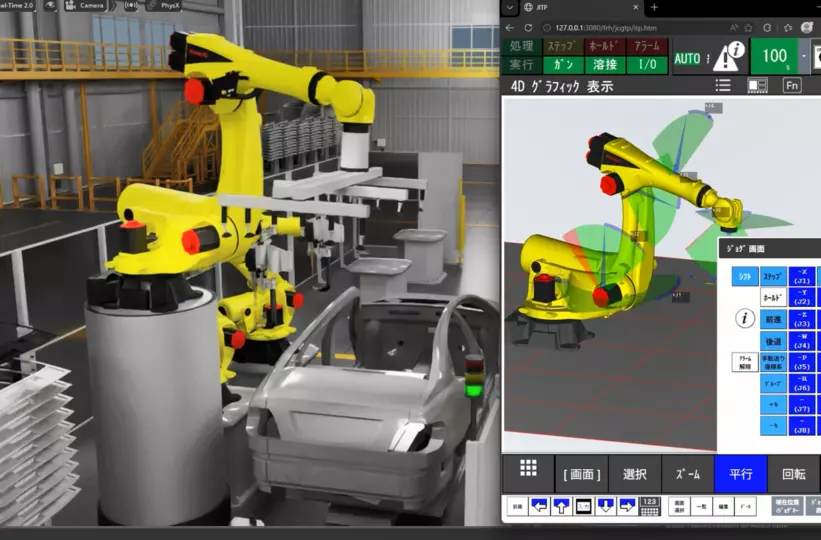821x540 pixels.
Task: Open the PhysX menu in viewport toolbar
Action: 163,5
